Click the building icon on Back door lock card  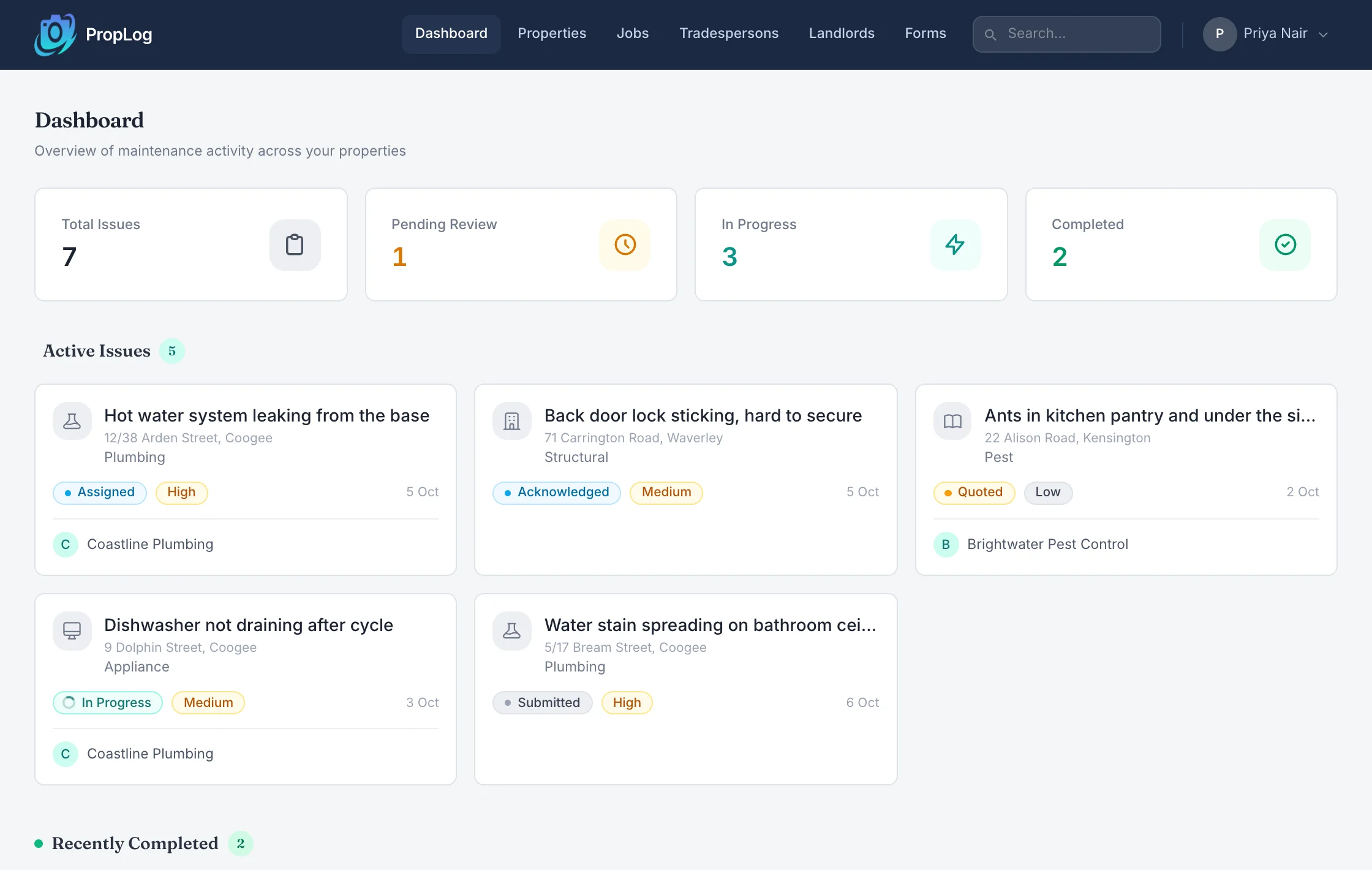pyautogui.click(x=512, y=421)
